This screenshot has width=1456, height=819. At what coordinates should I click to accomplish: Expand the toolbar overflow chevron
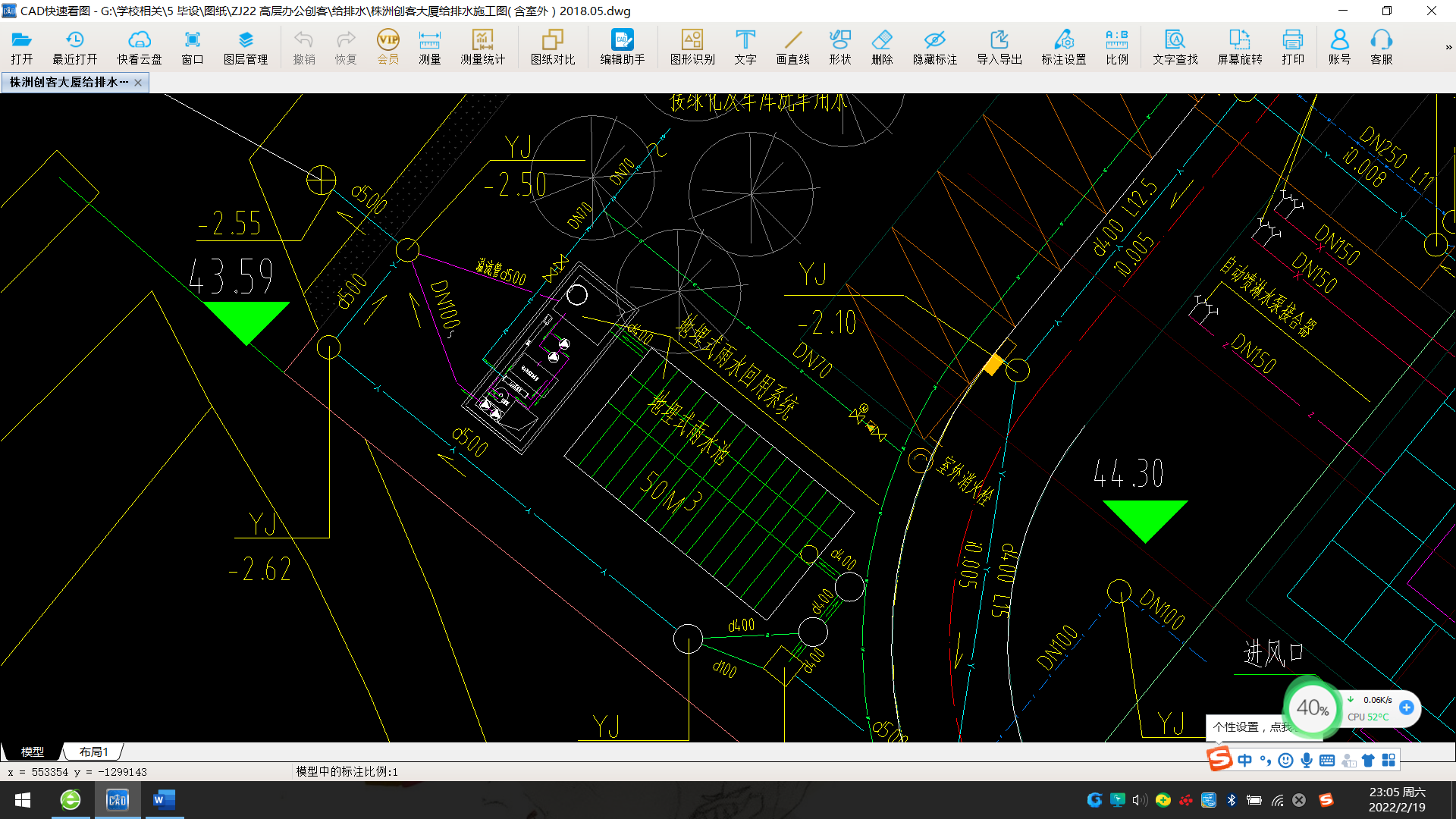point(1448,47)
